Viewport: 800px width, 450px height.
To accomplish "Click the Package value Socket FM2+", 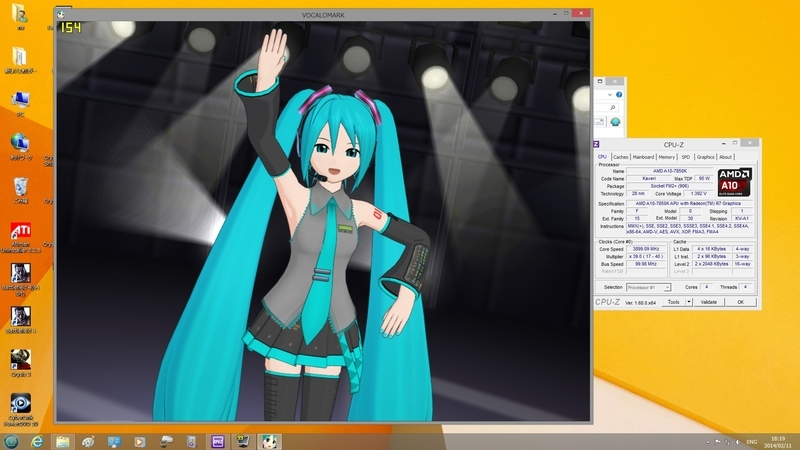I will point(670,186).
